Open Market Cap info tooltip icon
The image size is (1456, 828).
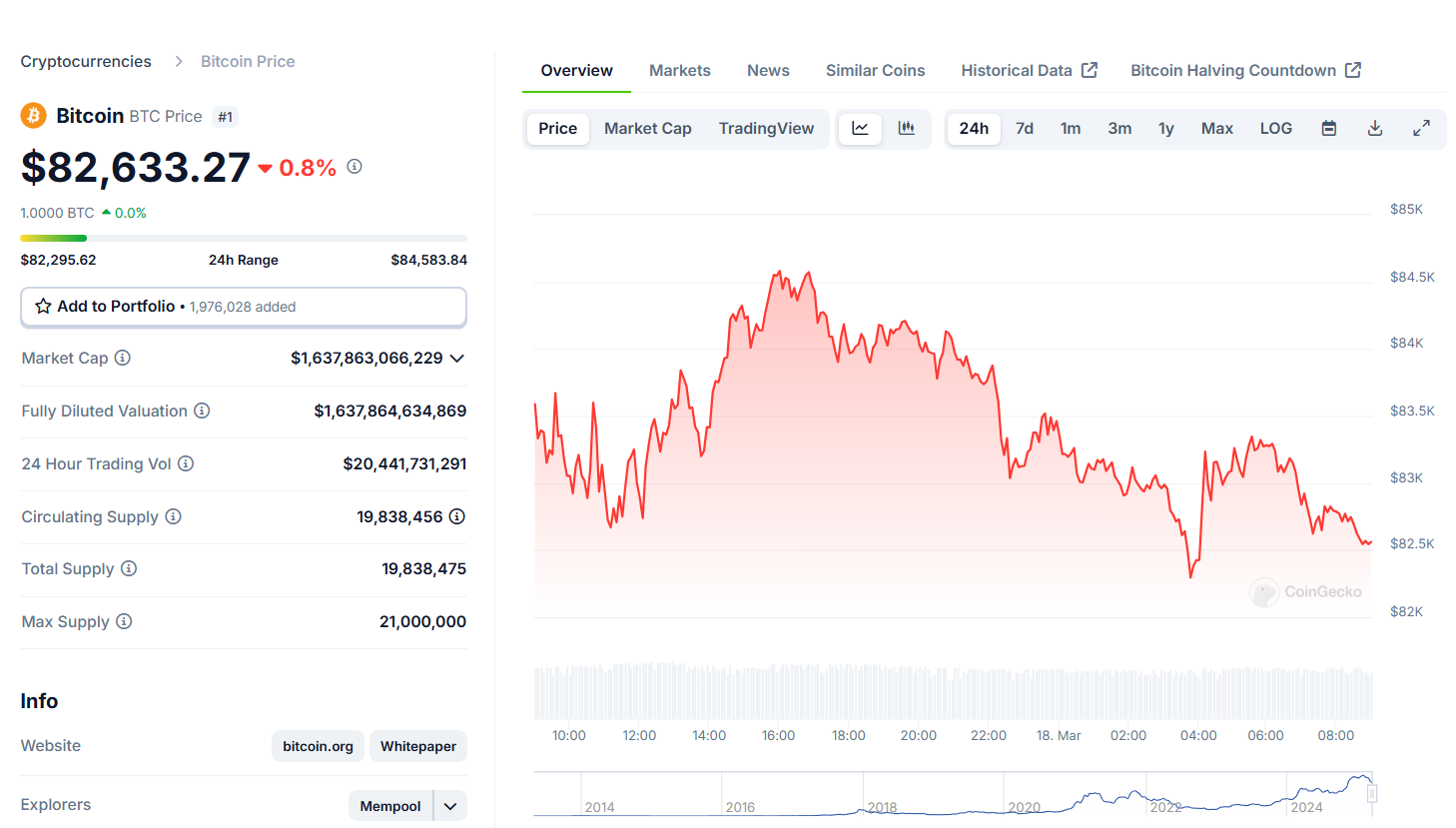click(122, 358)
